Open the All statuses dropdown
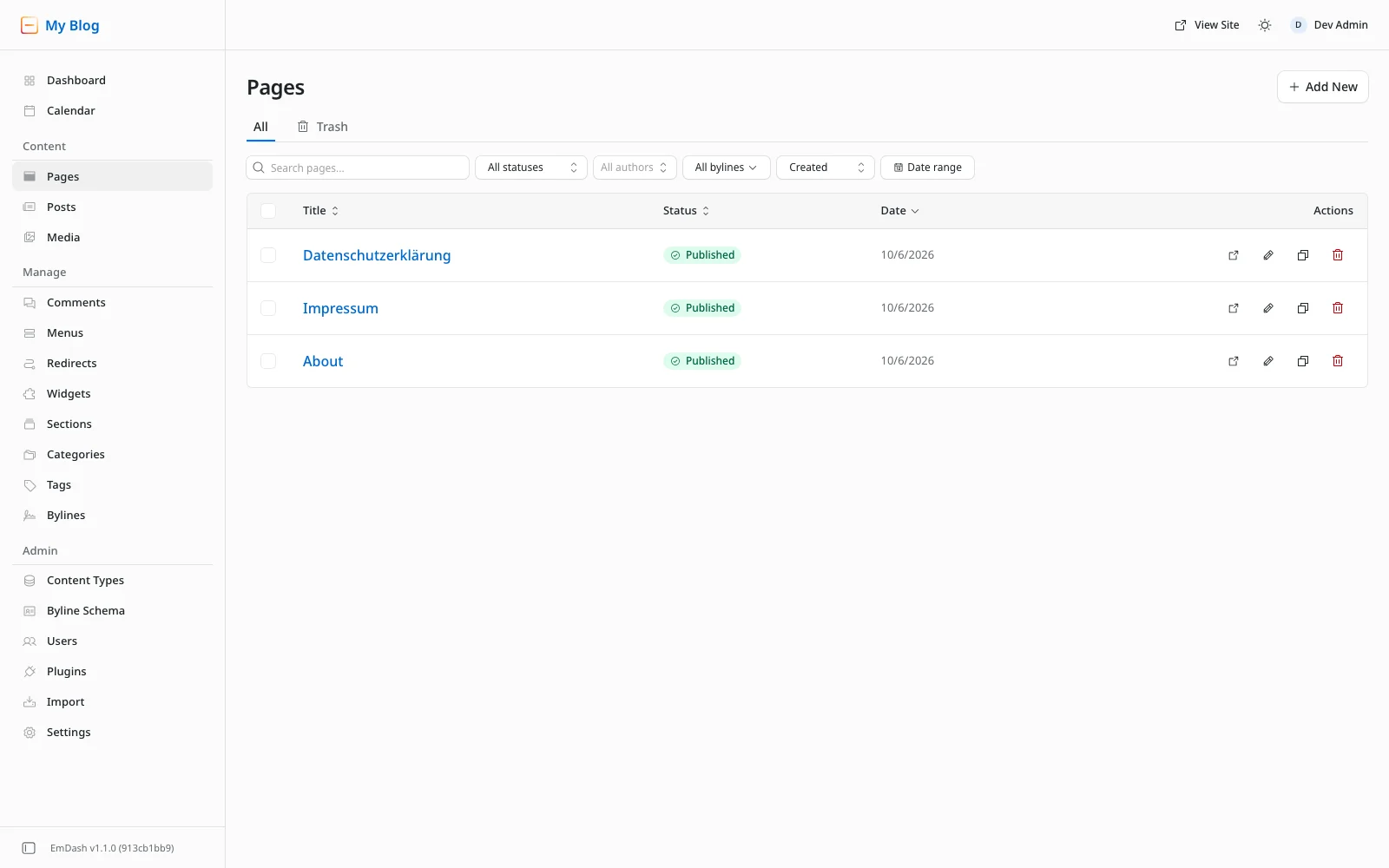This screenshot has width=1389, height=868. pyautogui.click(x=531, y=168)
